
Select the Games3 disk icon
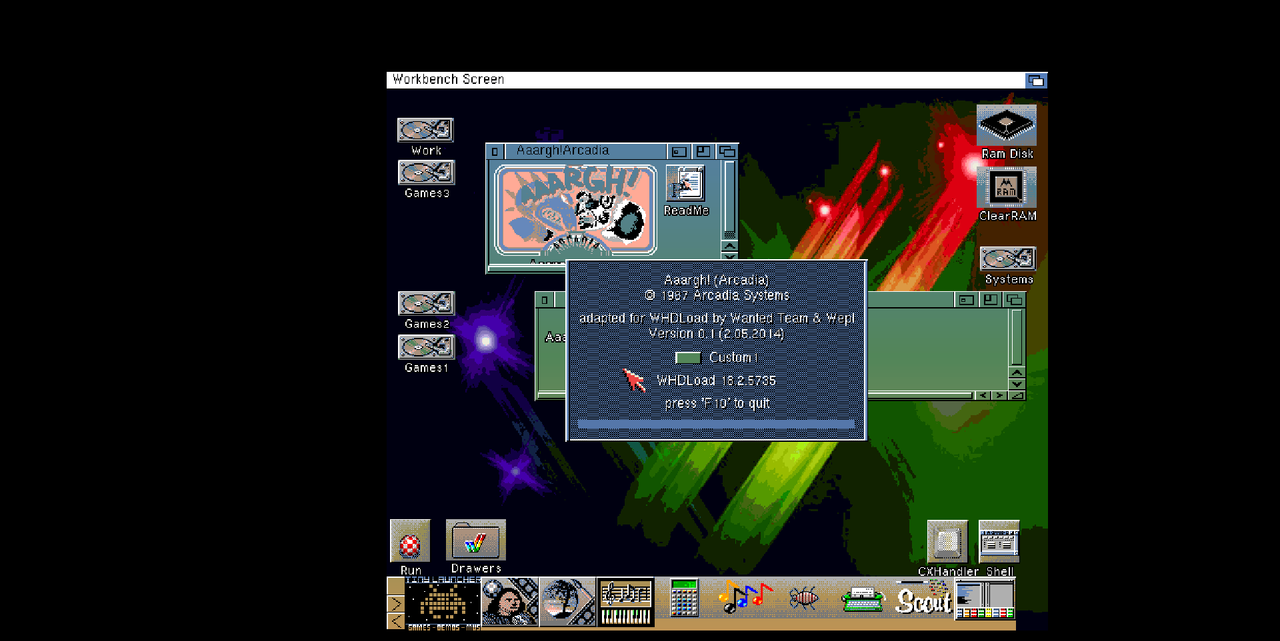(x=425, y=173)
